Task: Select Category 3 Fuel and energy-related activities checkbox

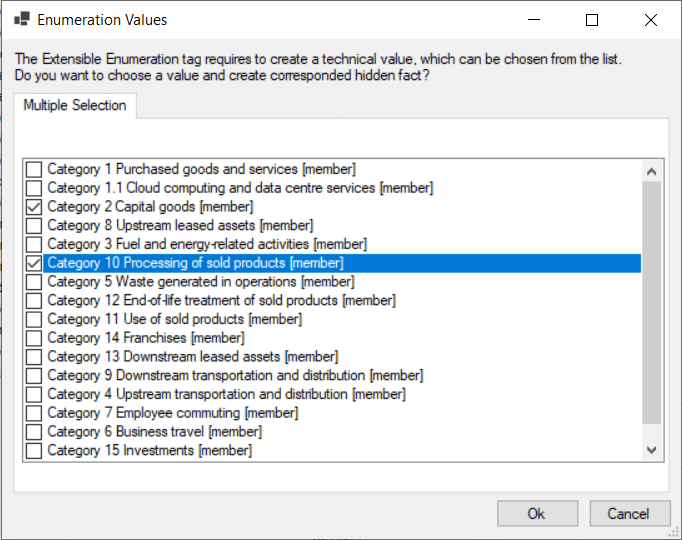Action: pyautogui.click(x=34, y=244)
